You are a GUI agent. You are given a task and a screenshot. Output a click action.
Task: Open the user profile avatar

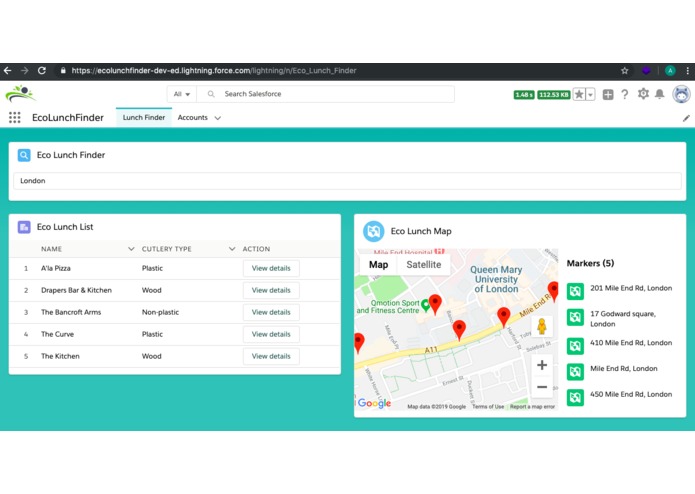(x=681, y=94)
